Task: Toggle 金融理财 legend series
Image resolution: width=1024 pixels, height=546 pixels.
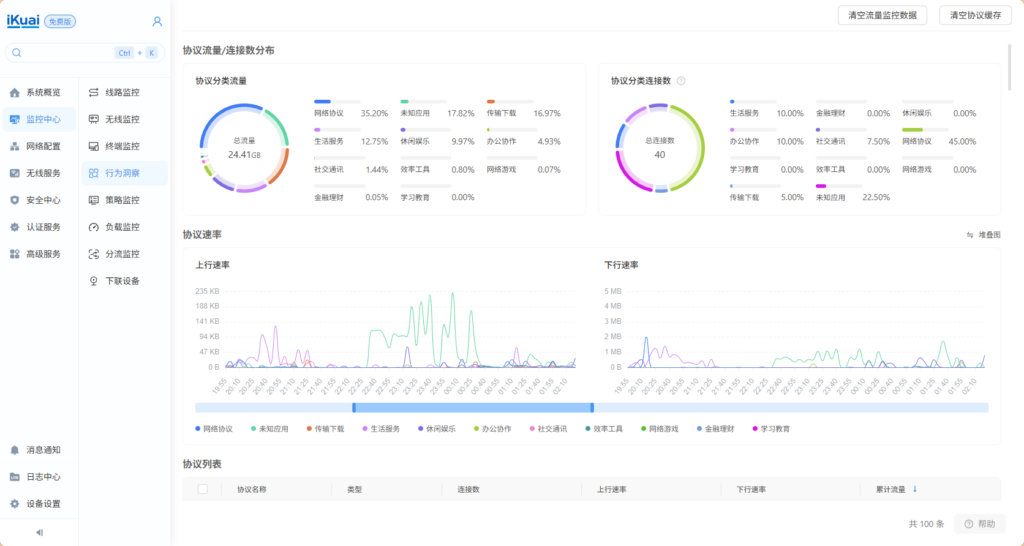Action: (x=715, y=429)
